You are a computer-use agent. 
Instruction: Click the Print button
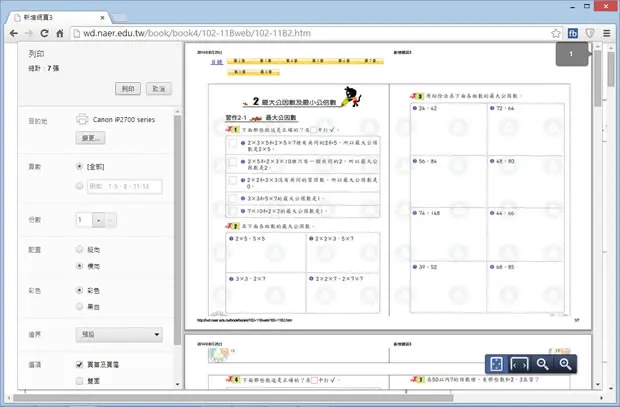tap(128, 89)
